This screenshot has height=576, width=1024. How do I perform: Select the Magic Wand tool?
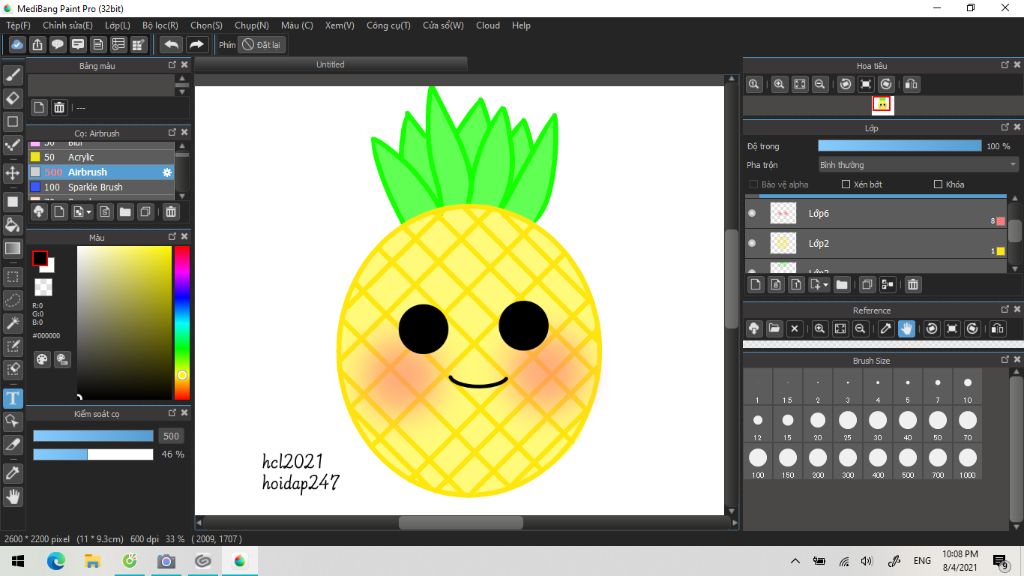pos(12,323)
